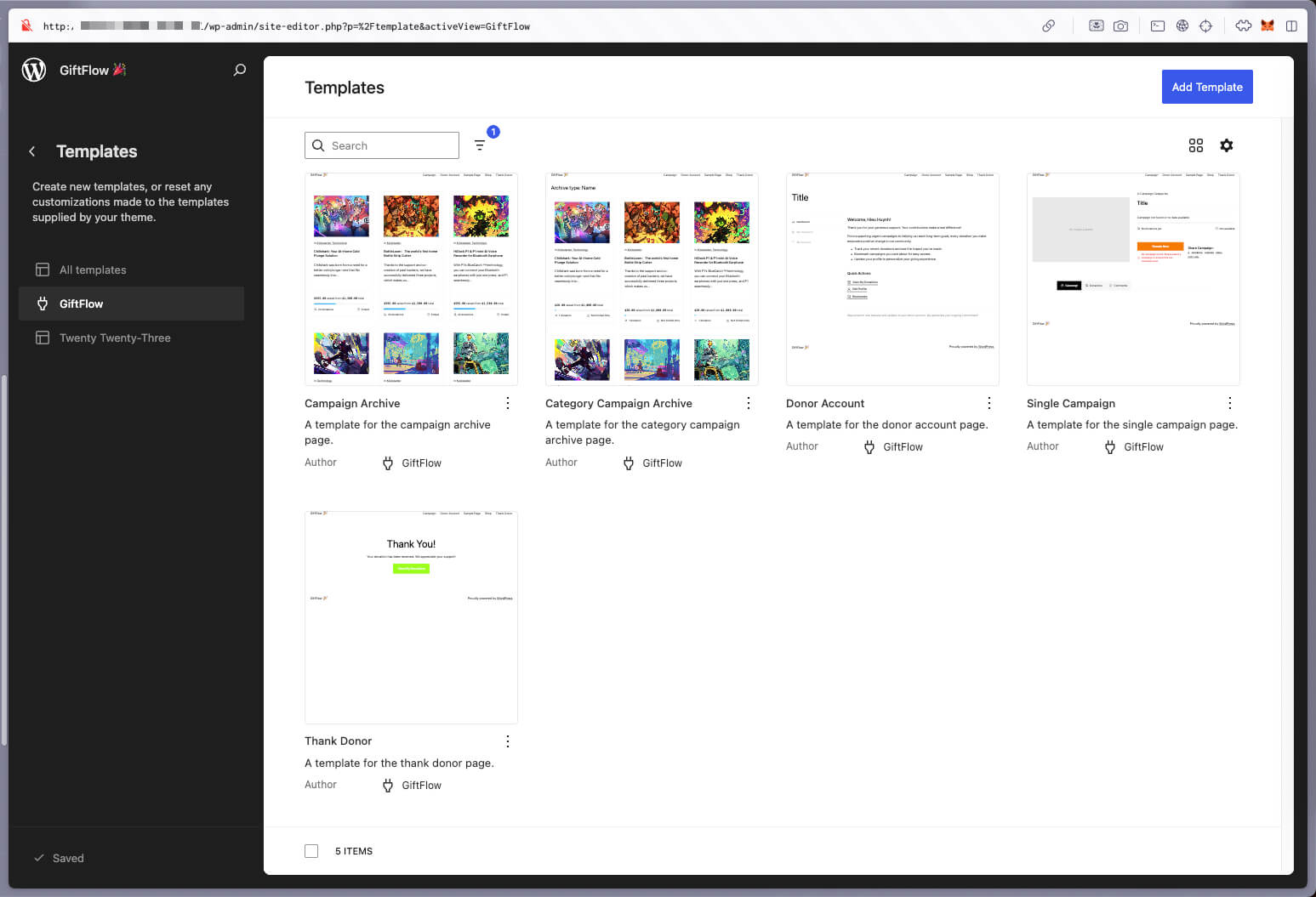1316x897 pixels.
Task: Open sidebar search with the magnifier icon
Action: (x=240, y=70)
